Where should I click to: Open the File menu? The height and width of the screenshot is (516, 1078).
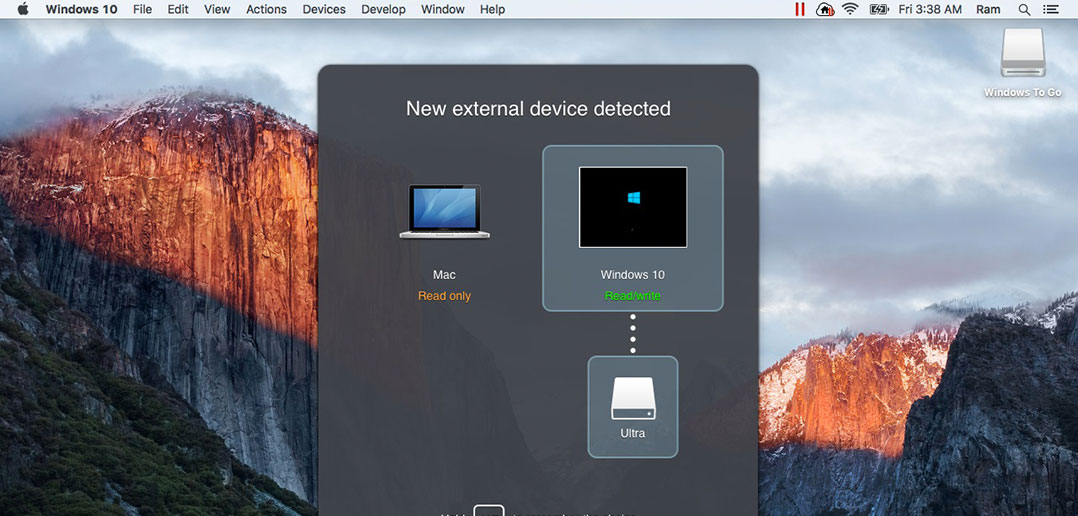tap(142, 10)
